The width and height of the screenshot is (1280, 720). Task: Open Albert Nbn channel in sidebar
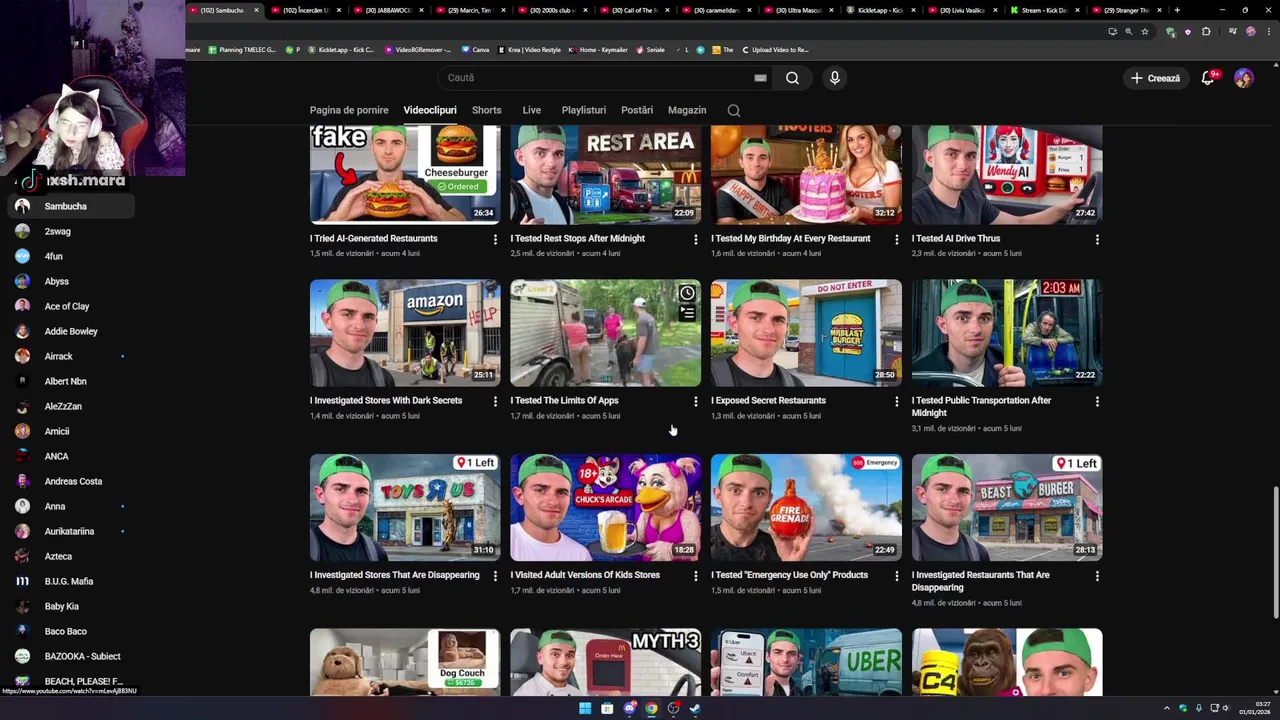(71, 381)
